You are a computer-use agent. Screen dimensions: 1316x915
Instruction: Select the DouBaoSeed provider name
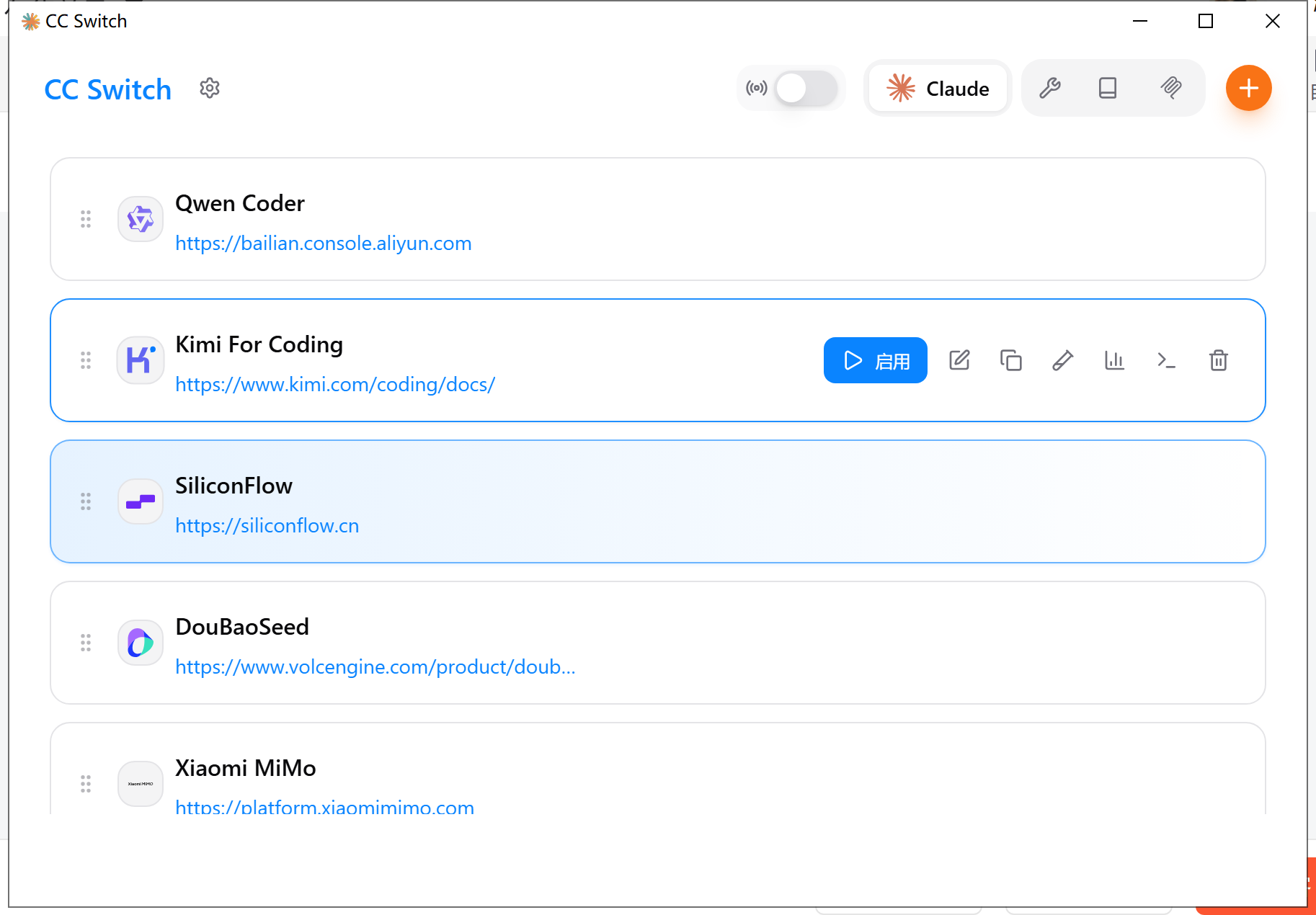[242, 627]
